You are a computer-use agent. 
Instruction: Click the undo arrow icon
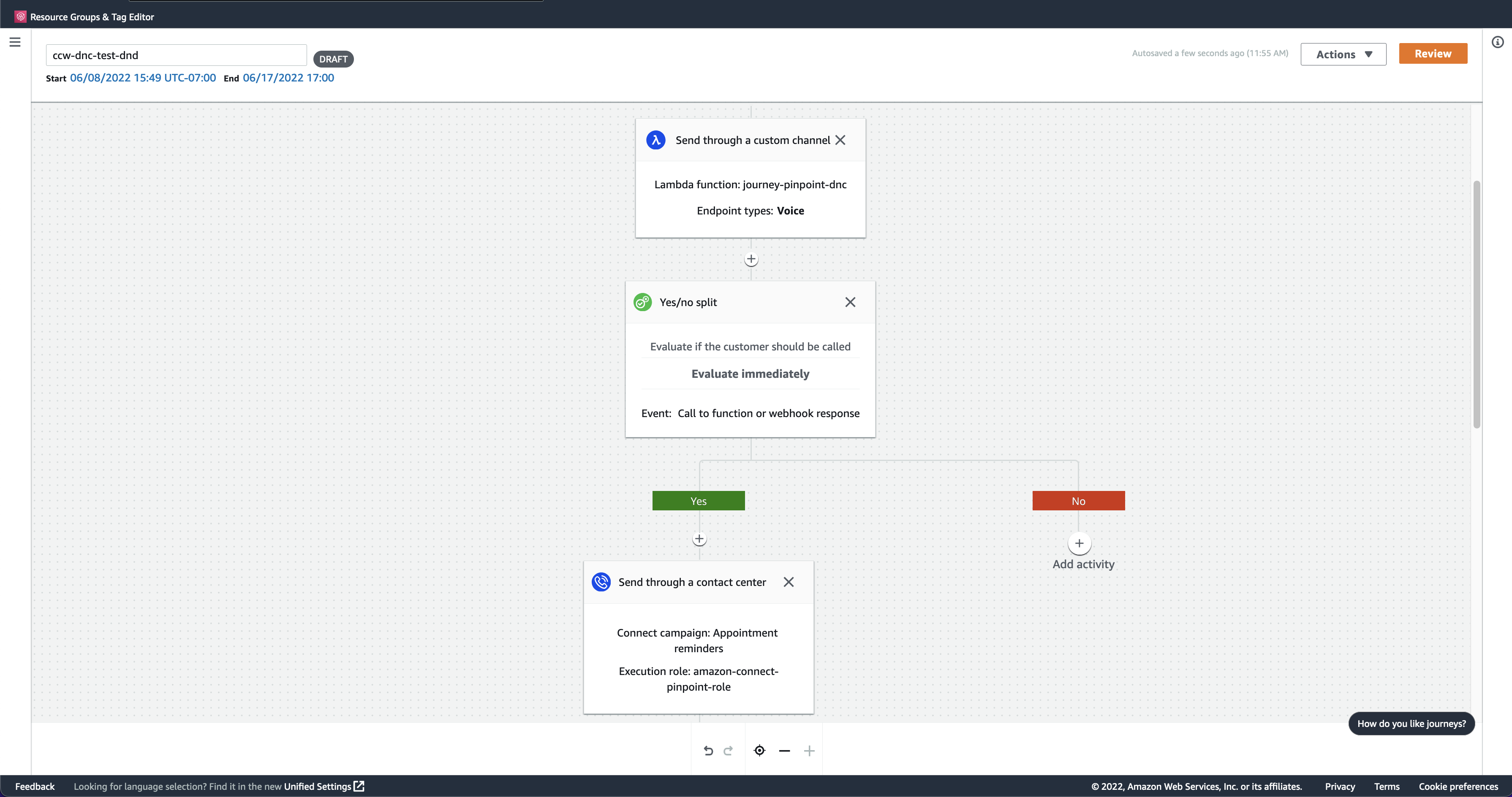708,750
